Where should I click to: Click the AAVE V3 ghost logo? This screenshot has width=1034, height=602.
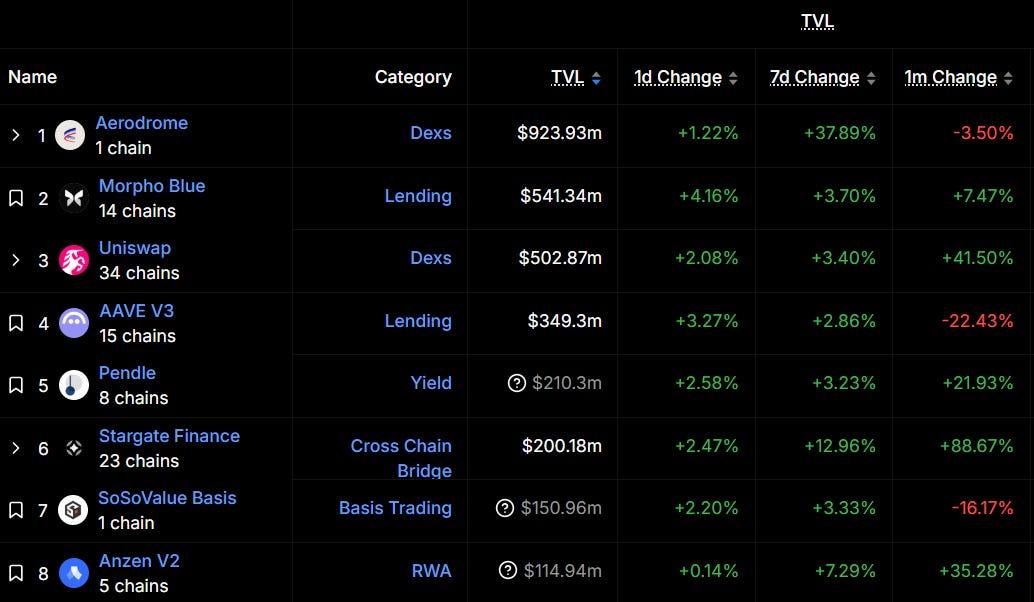74,323
